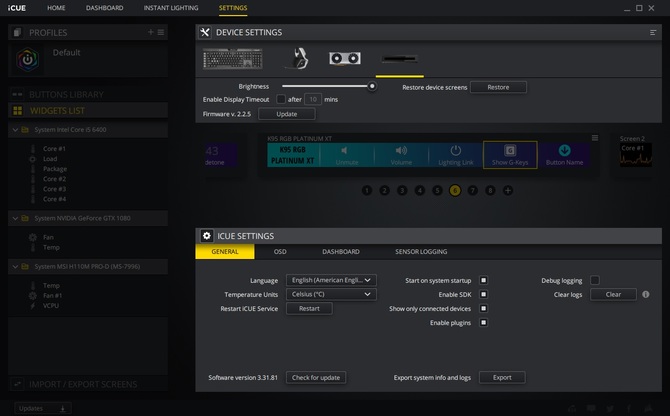This screenshot has width=670, height=416.
Task: Add a new profile with plus icon
Action: (x=150, y=32)
